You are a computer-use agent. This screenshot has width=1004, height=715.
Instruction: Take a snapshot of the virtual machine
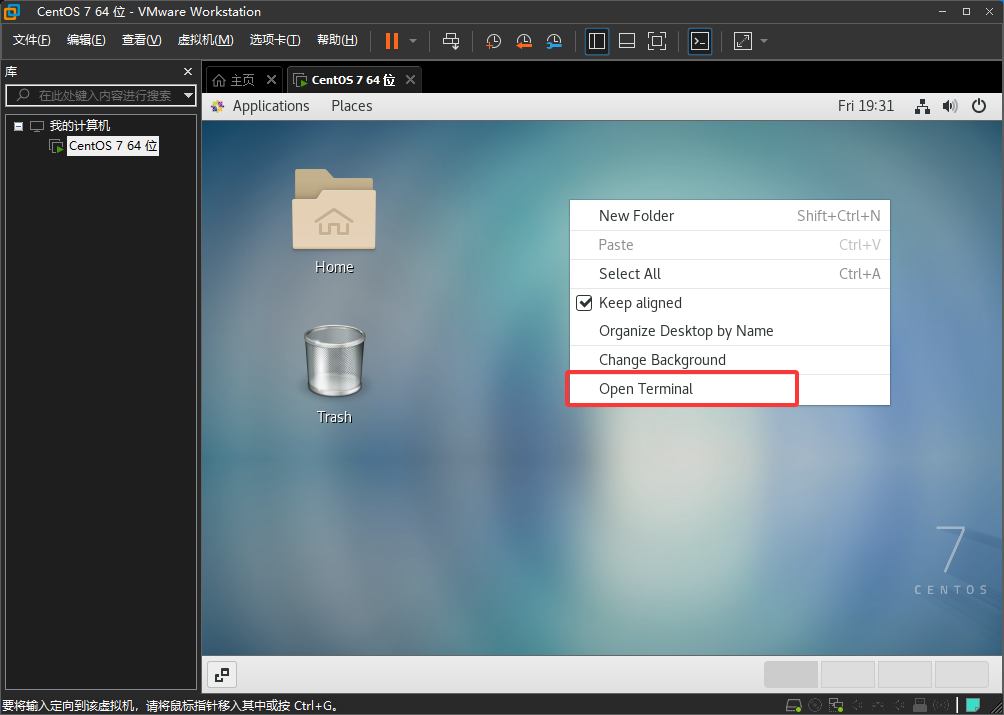(493, 41)
